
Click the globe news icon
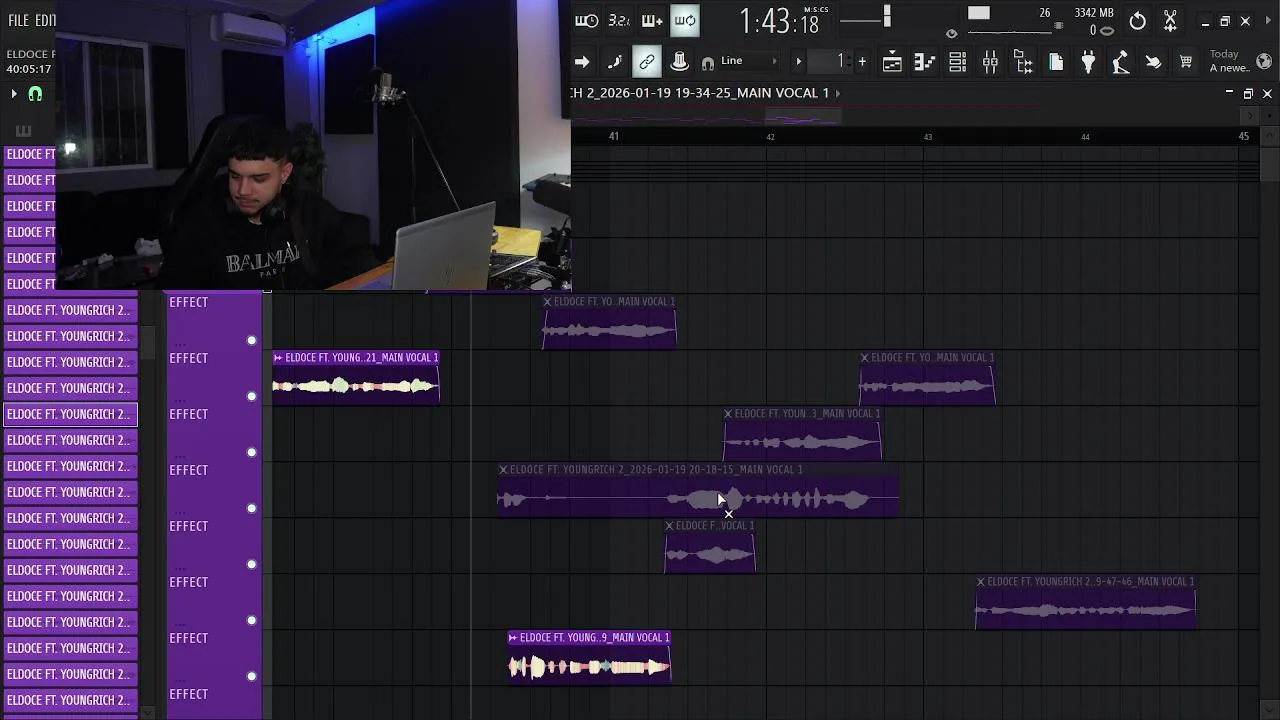(x=1264, y=62)
